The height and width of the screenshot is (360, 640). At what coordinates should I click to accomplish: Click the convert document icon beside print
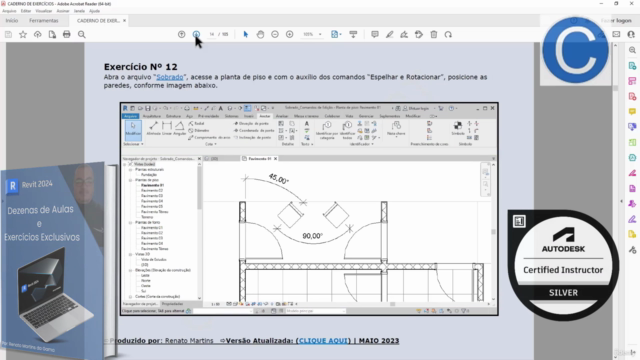[52, 35]
